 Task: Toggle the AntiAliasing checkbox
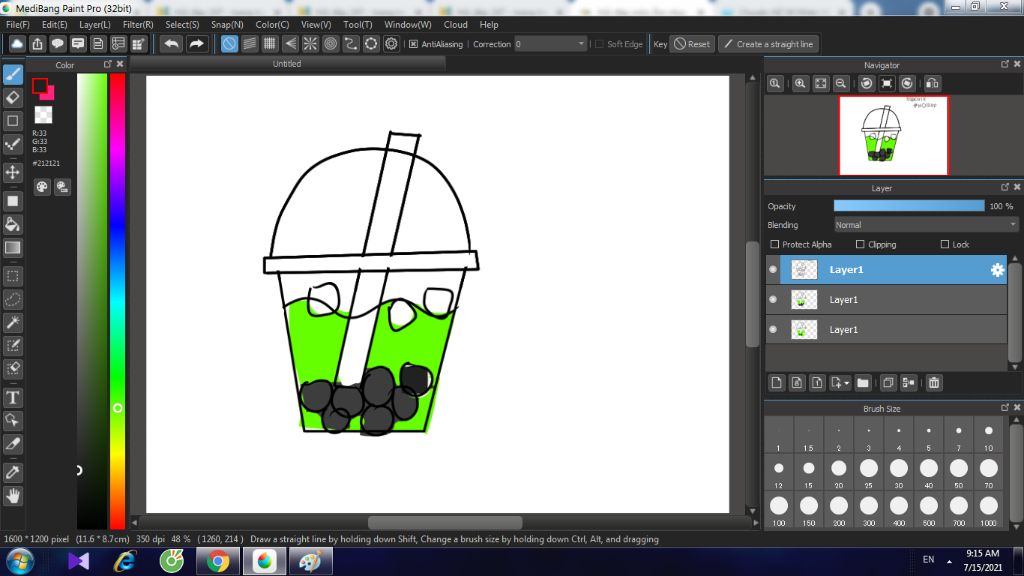tap(413, 44)
